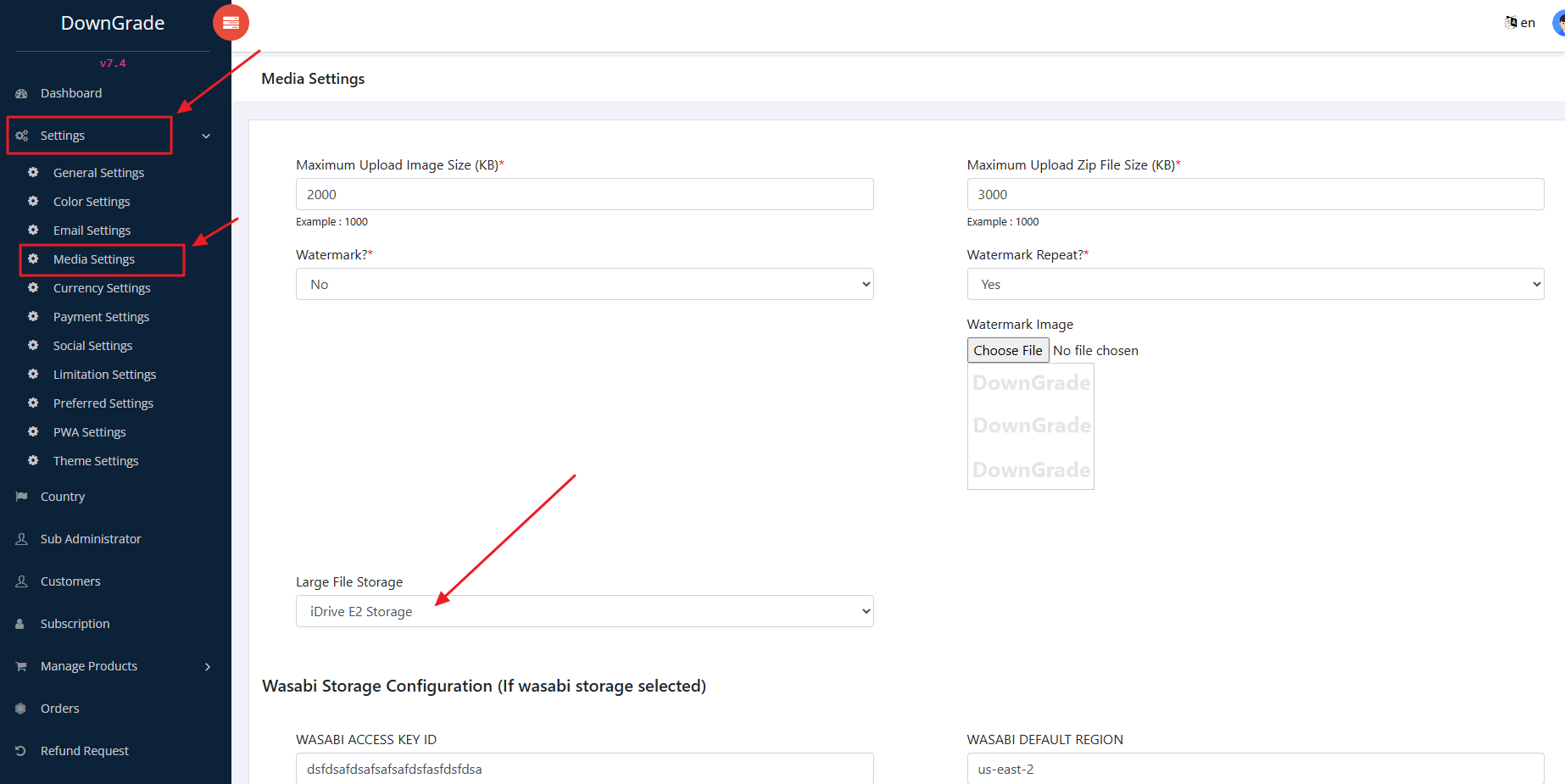Viewport: 1565px width, 784px height.
Task: Click the Dashboard icon in sidebar
Action: (x=22, y=93)
